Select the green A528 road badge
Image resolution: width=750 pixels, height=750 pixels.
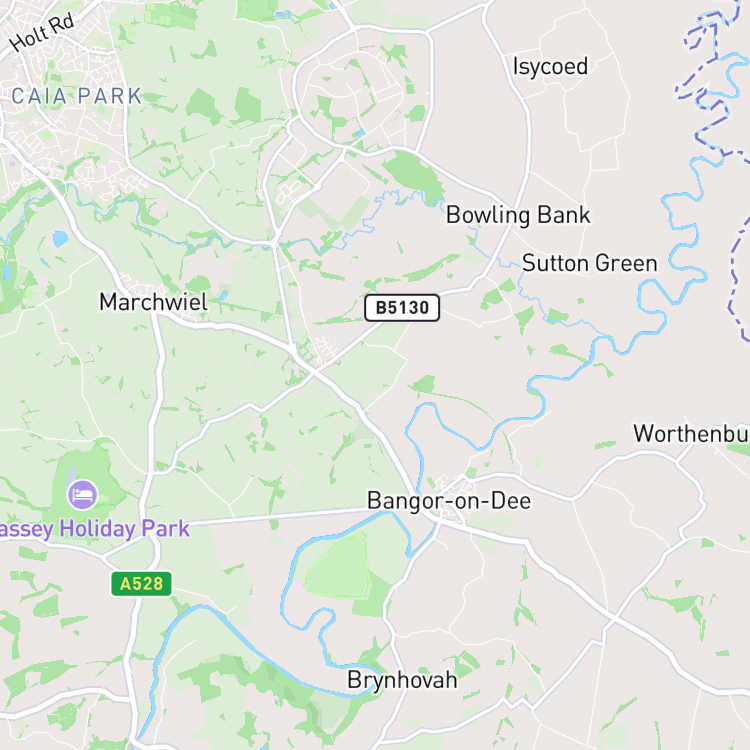(x=141, y=584)
